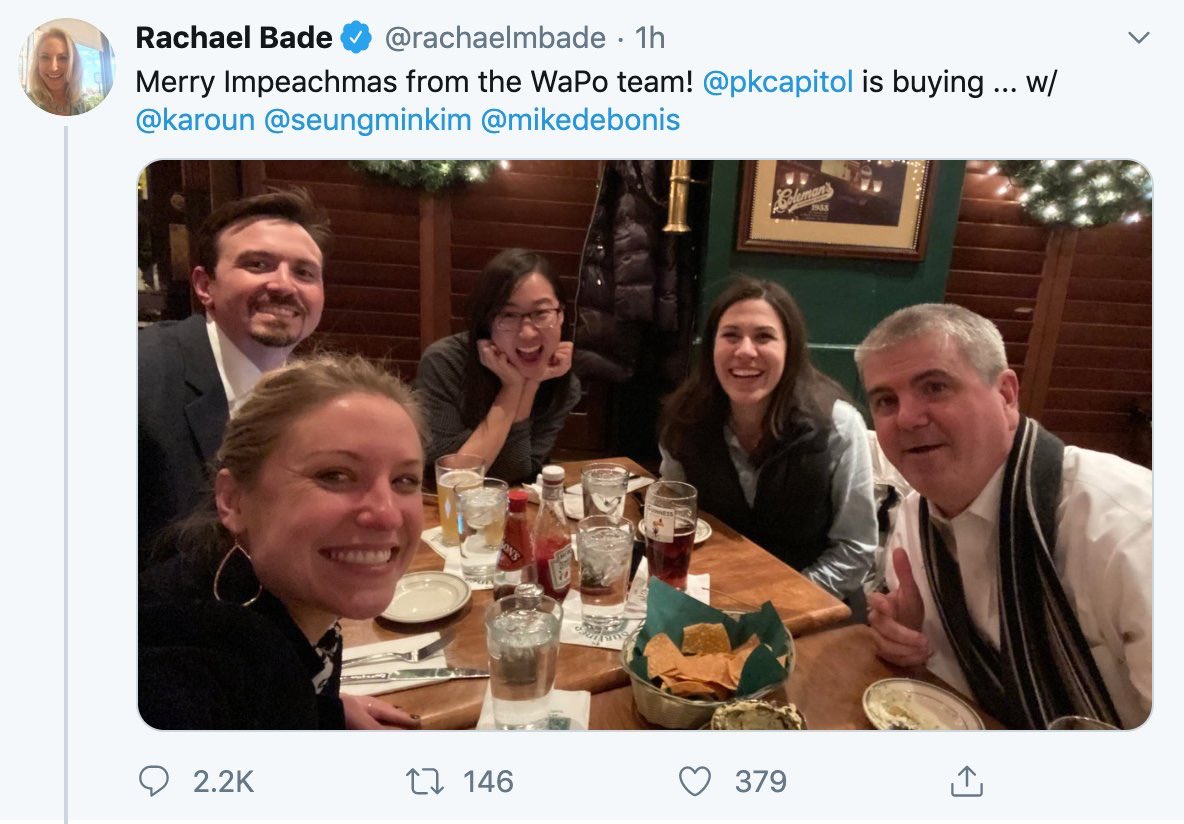1184x824 pixels.
Task: Click the reply speech bubble icon
Action: 154,781
